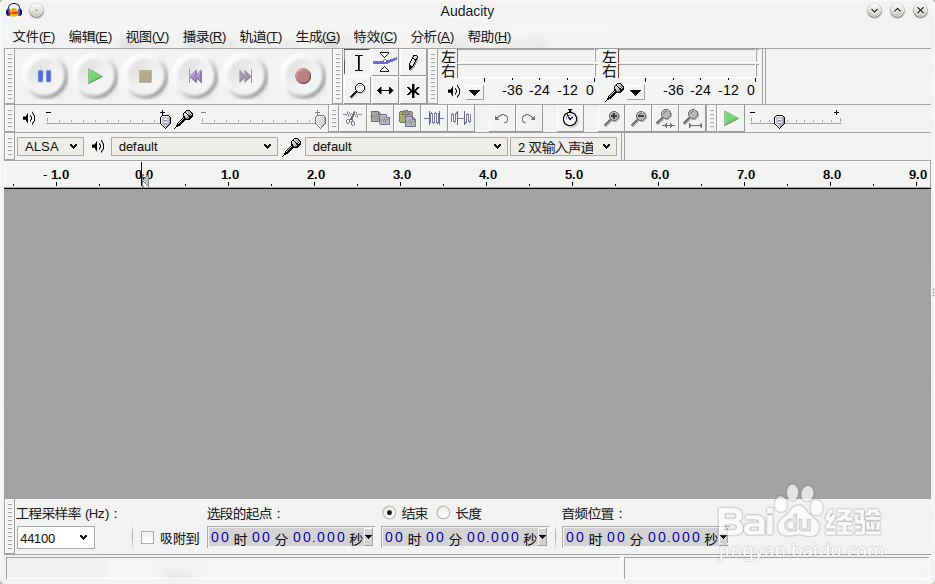Click the Trim audio icon
935x584 pixels.
[x=434, y=119]
